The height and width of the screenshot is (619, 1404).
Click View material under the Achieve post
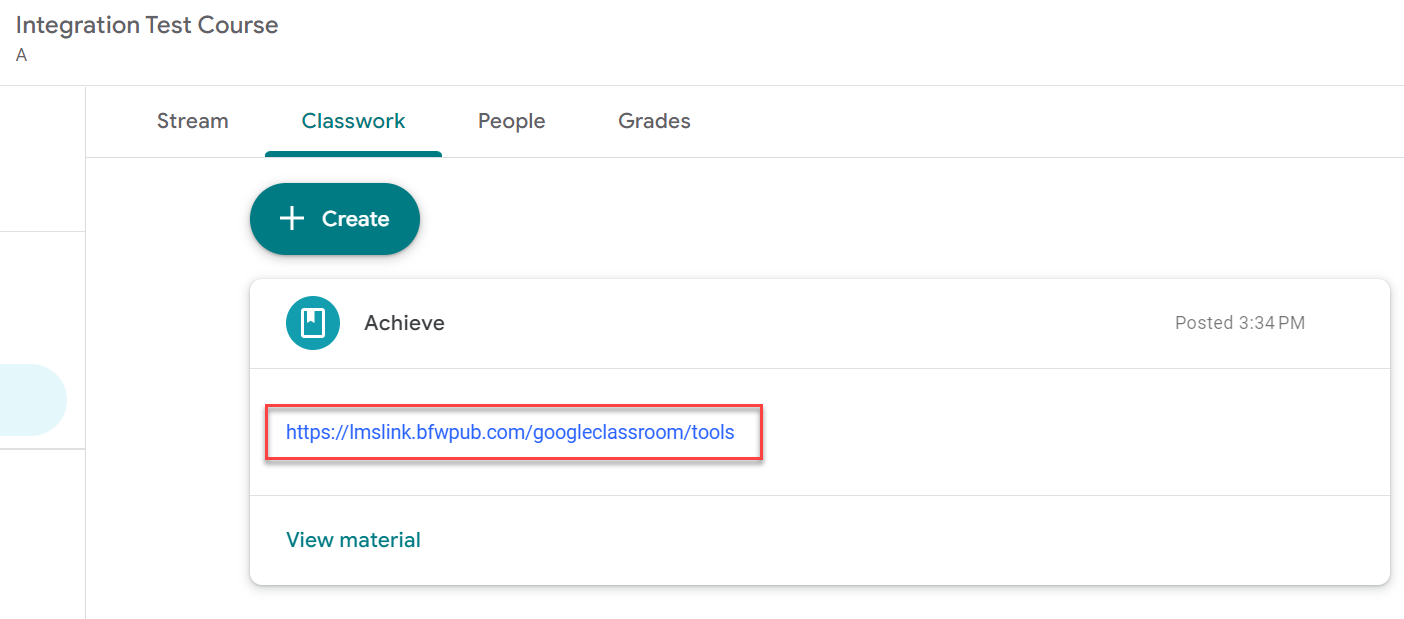click(353, 539)
